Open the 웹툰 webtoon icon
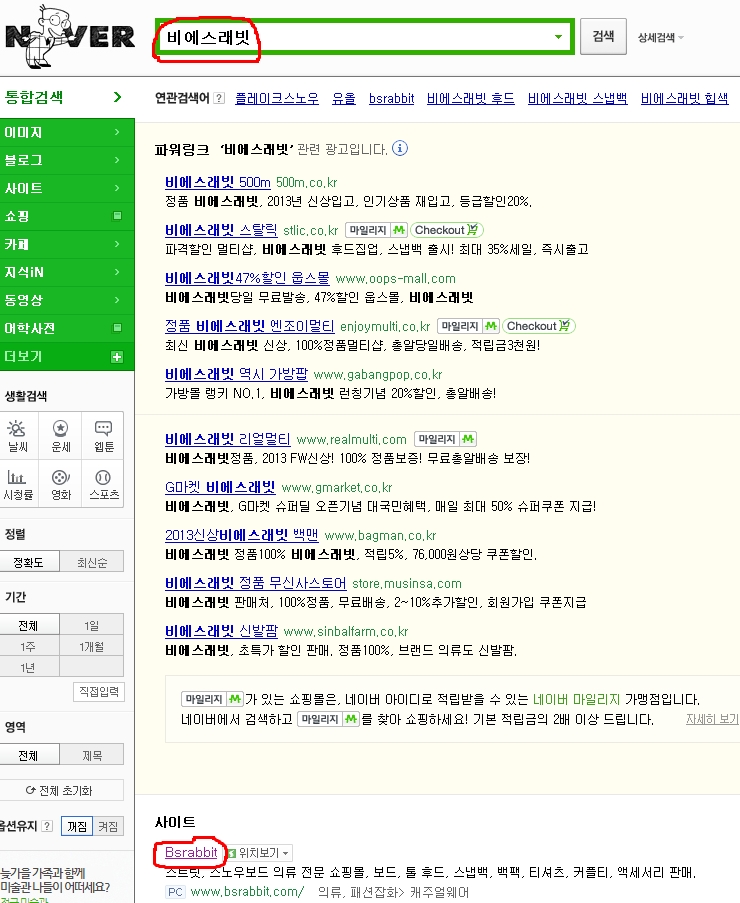 104,436
